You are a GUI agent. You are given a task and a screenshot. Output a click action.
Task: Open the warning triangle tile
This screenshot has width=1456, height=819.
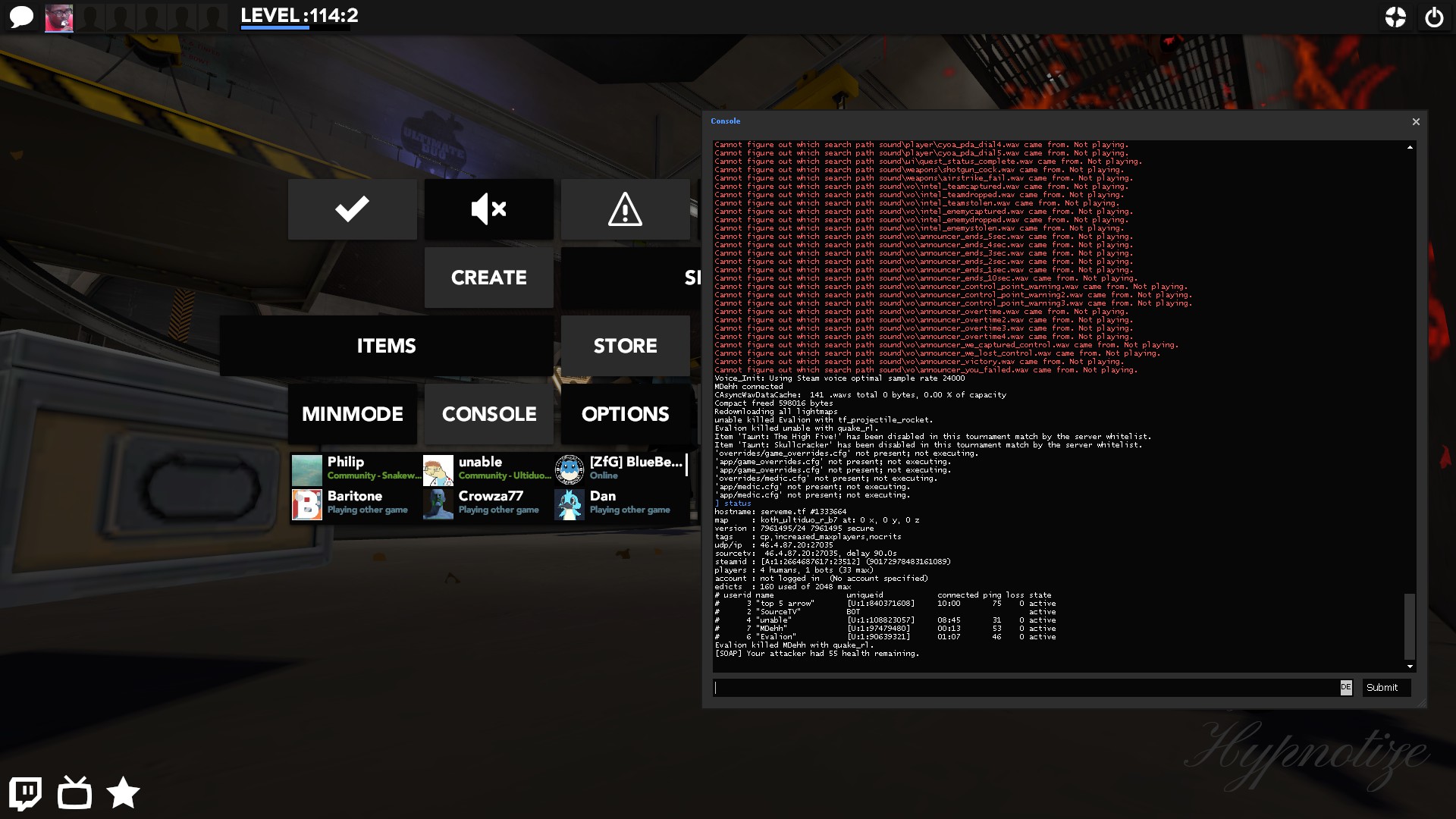click(625, 209)
